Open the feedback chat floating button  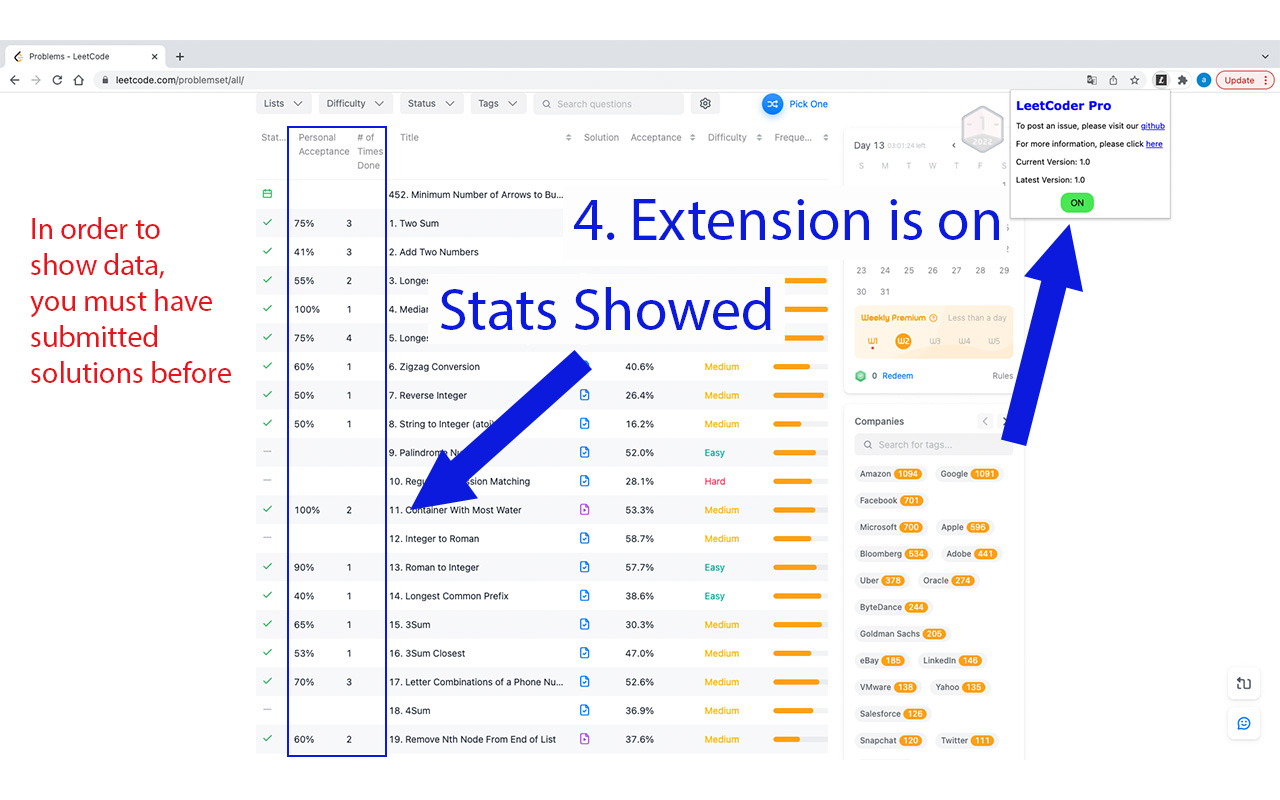pyautogui.click(x=1244, y=723)
